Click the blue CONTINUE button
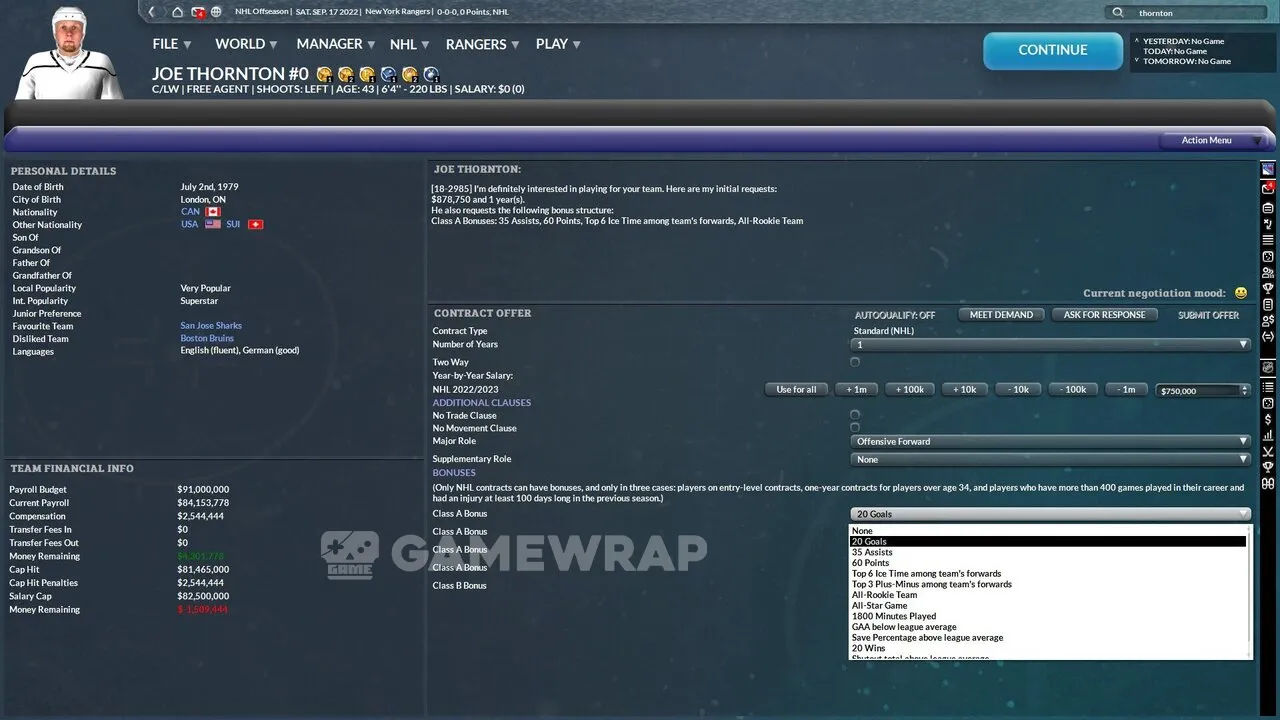This screenshot has width=1280, height=720. (1052, 50)
